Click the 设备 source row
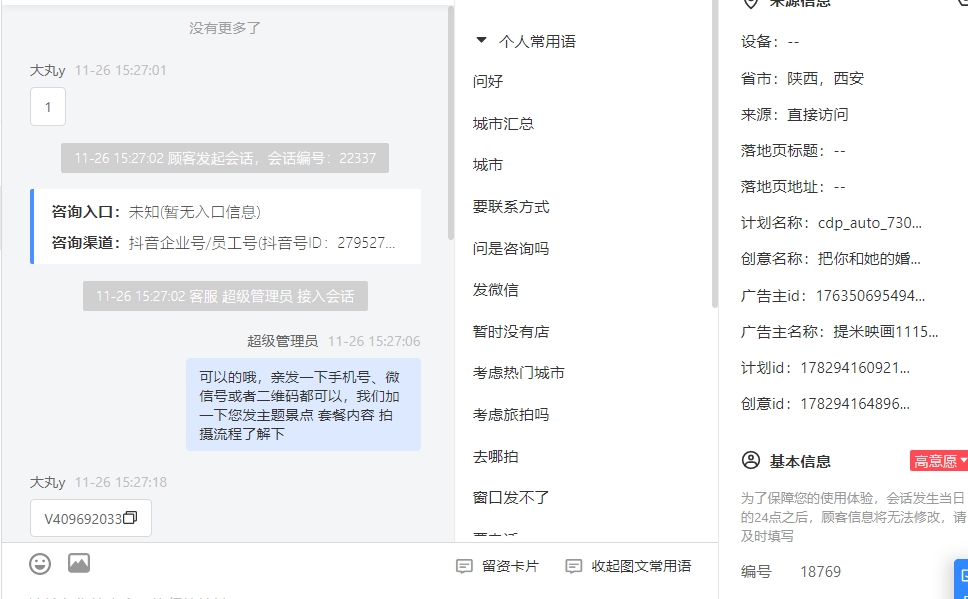This screenshot has height=599, width=968. click(x=770, y=41)
